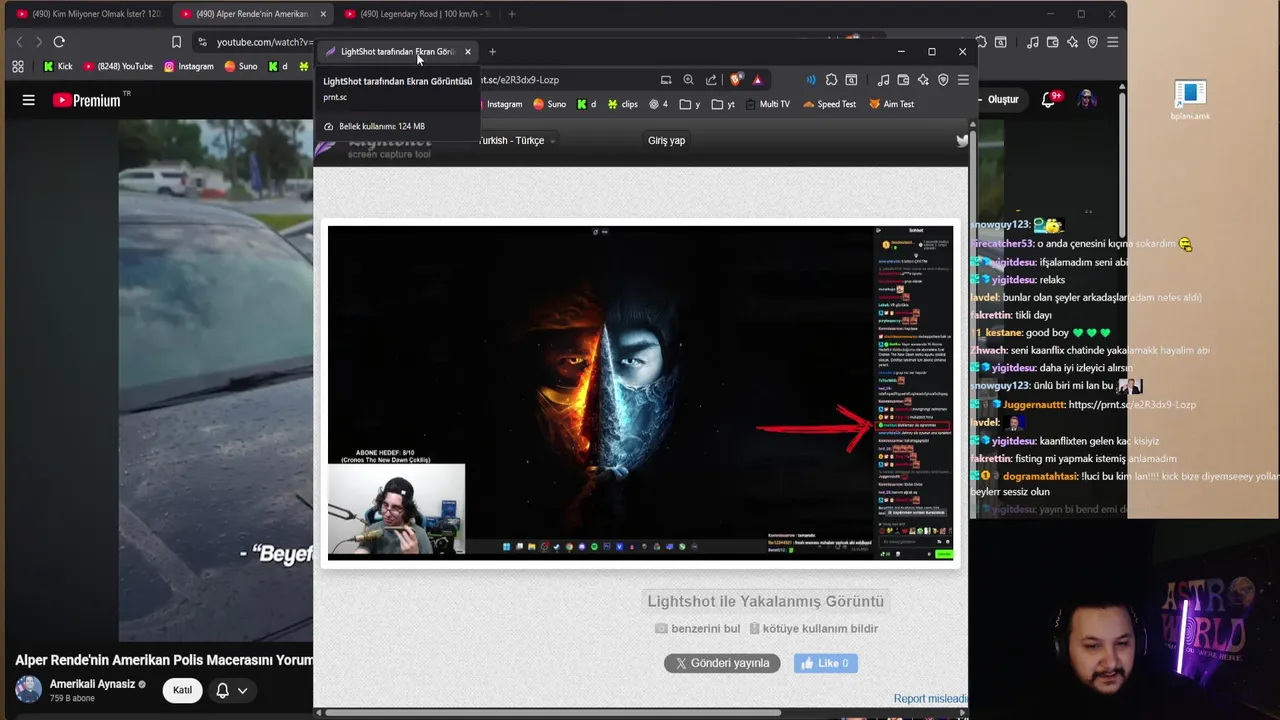Open a new tab in the YouTube window
This screenshot has height=720, width=1280.
tap(511, 14)
